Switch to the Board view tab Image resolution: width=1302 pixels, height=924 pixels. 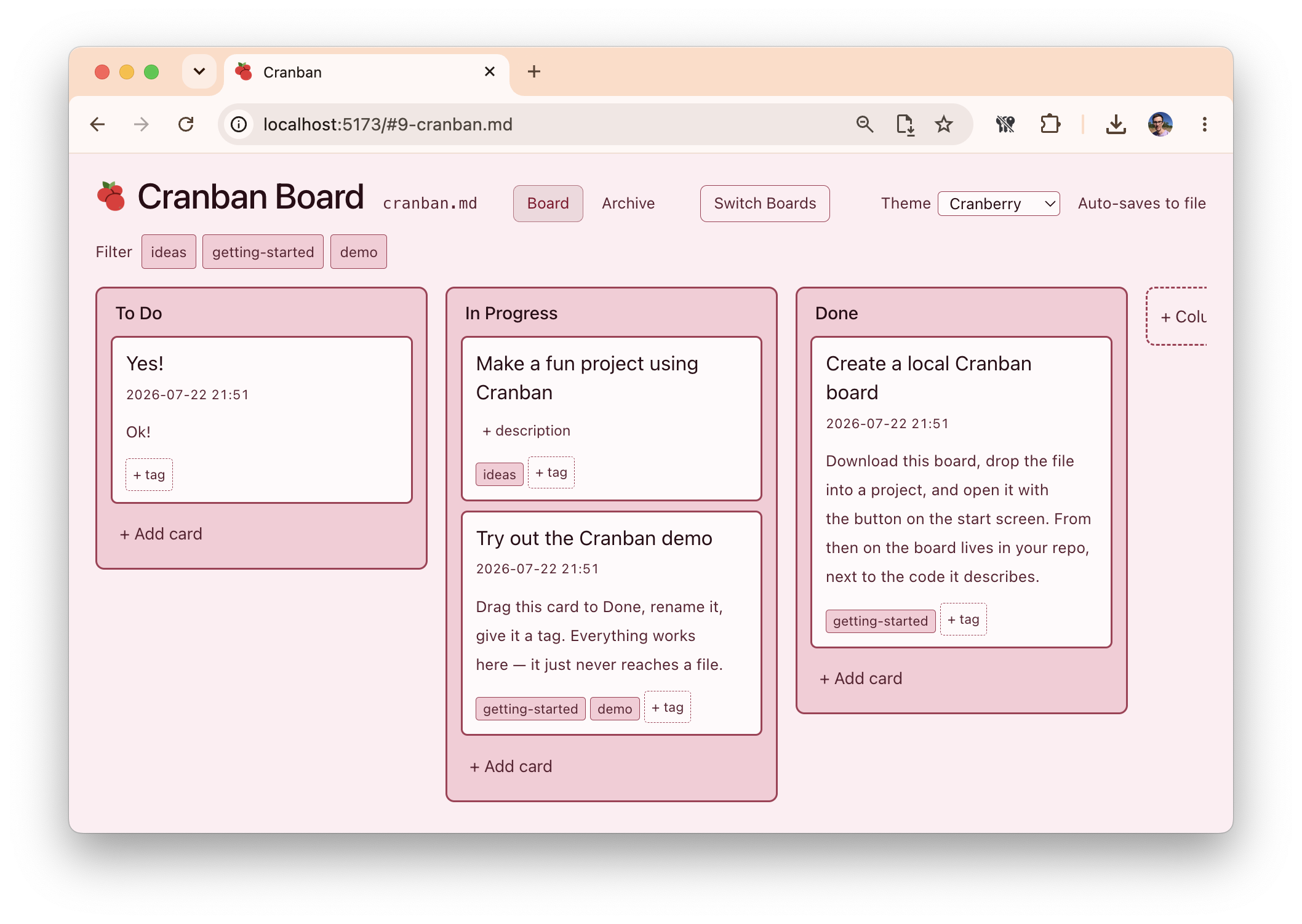click(548, 204)
